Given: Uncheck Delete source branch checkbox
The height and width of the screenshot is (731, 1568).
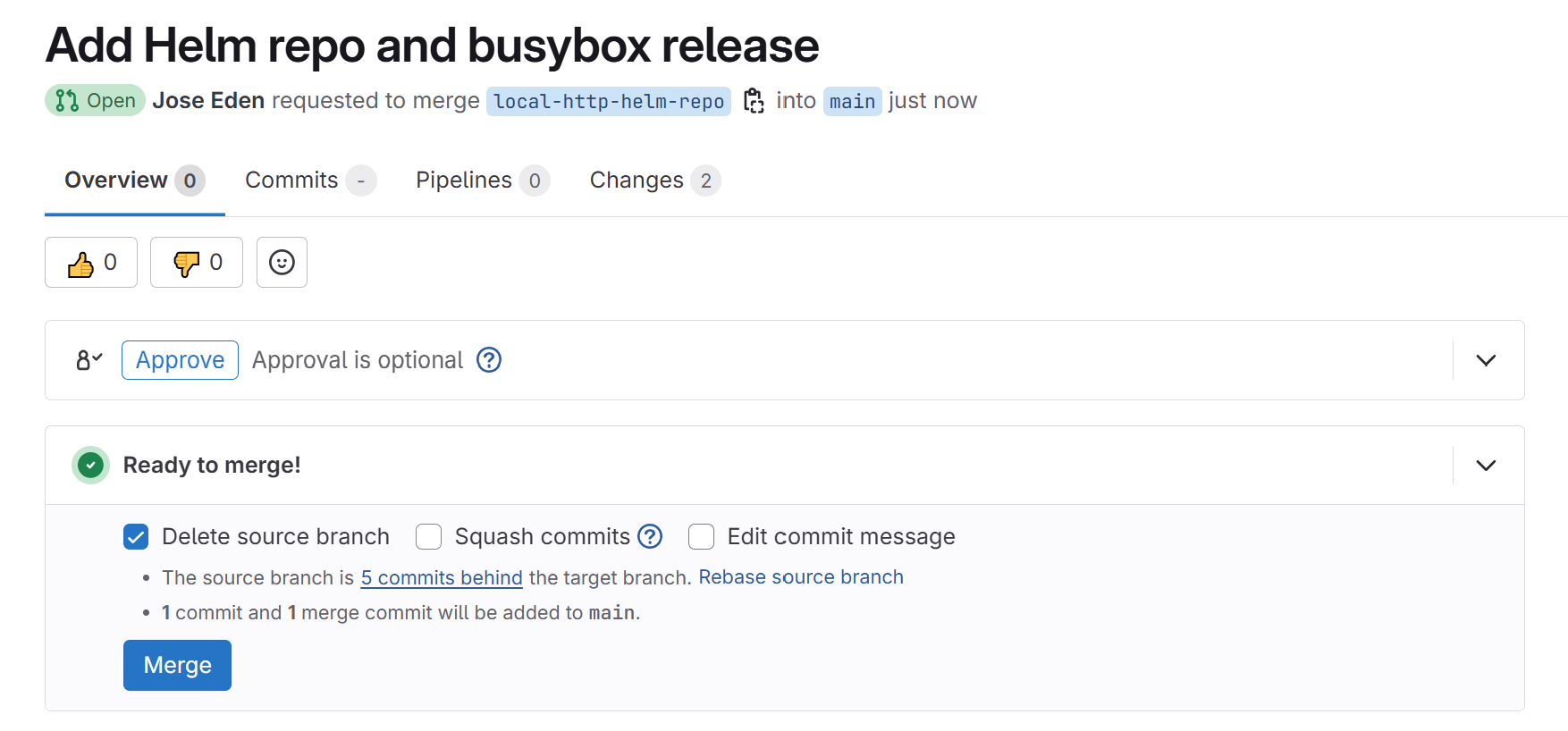Looking at the screenshot, I should [136, 536].
